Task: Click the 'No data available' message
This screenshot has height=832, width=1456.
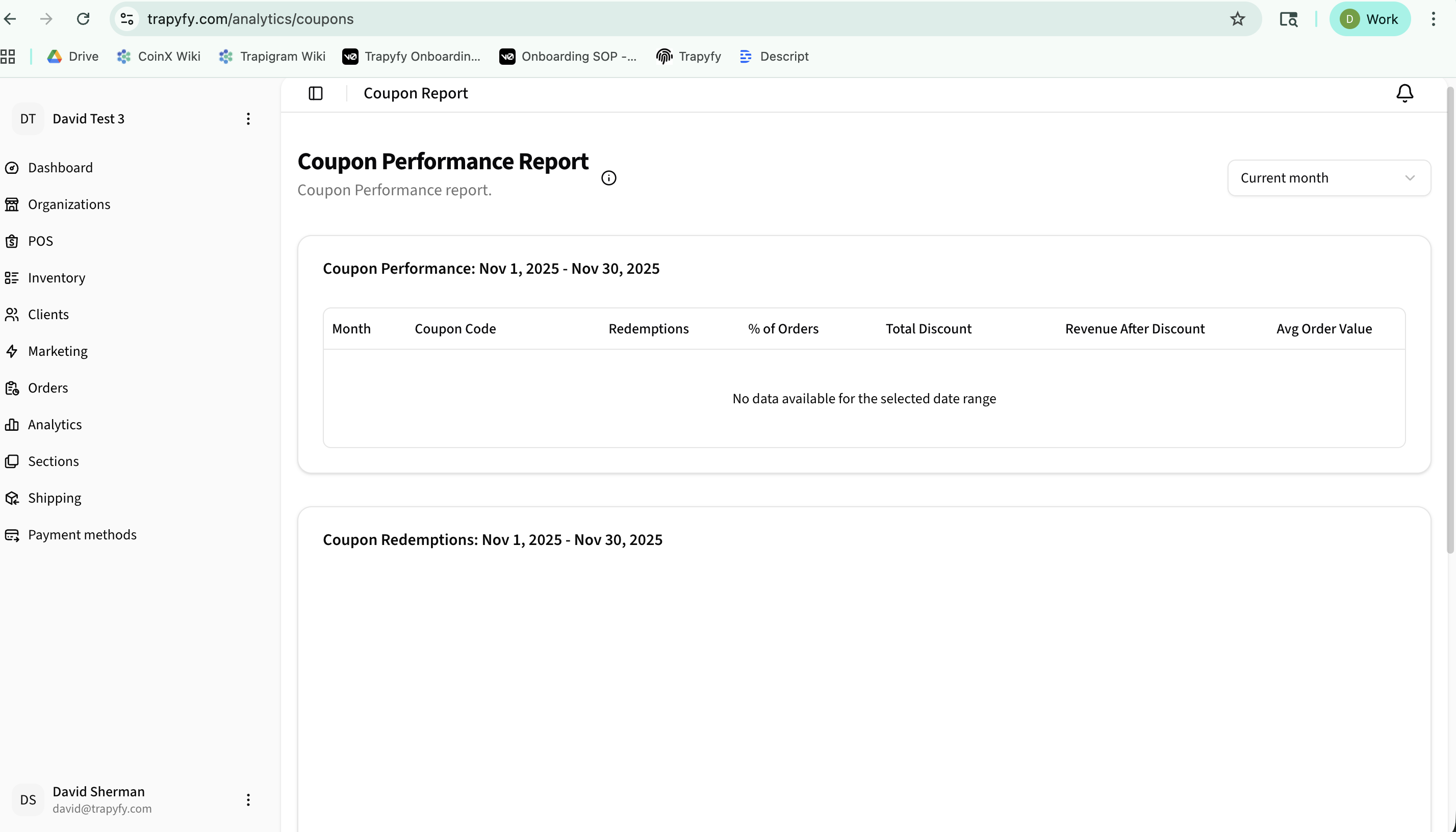Action: [x=864, y=398]
